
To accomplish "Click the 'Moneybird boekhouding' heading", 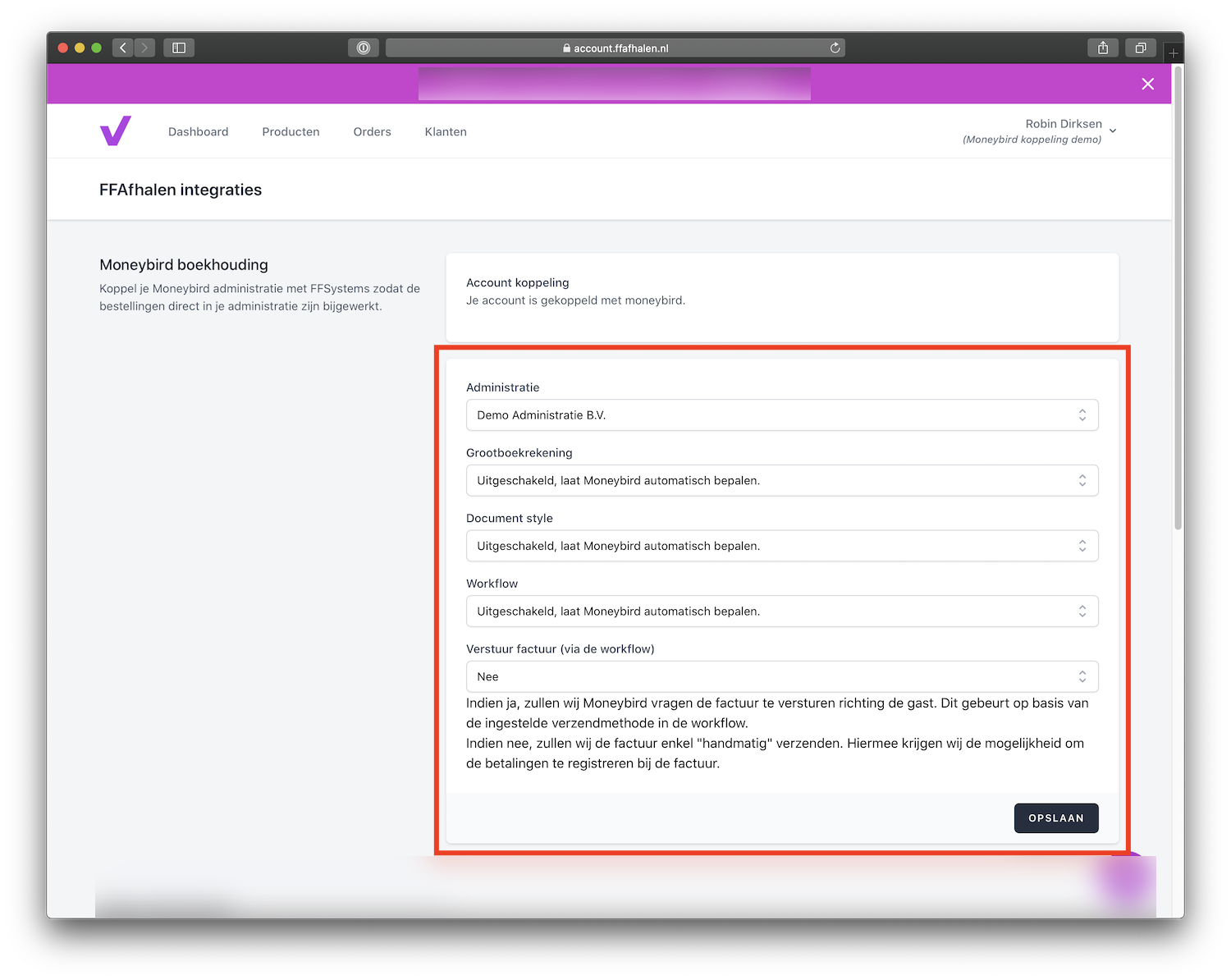I will pyautogui.click(x=184, y=264).
